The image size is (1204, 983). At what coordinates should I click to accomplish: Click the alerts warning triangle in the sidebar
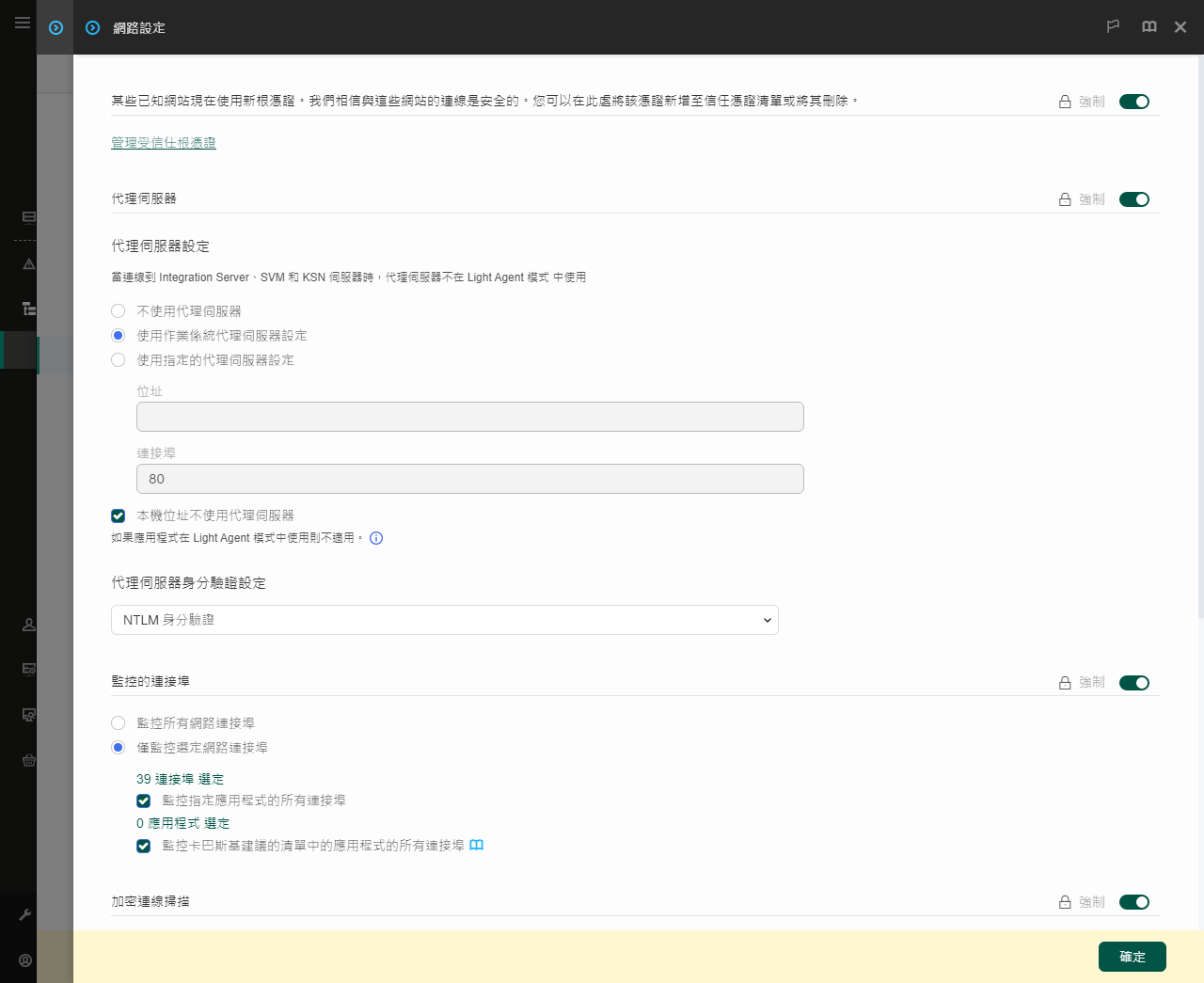pos(28,264)
